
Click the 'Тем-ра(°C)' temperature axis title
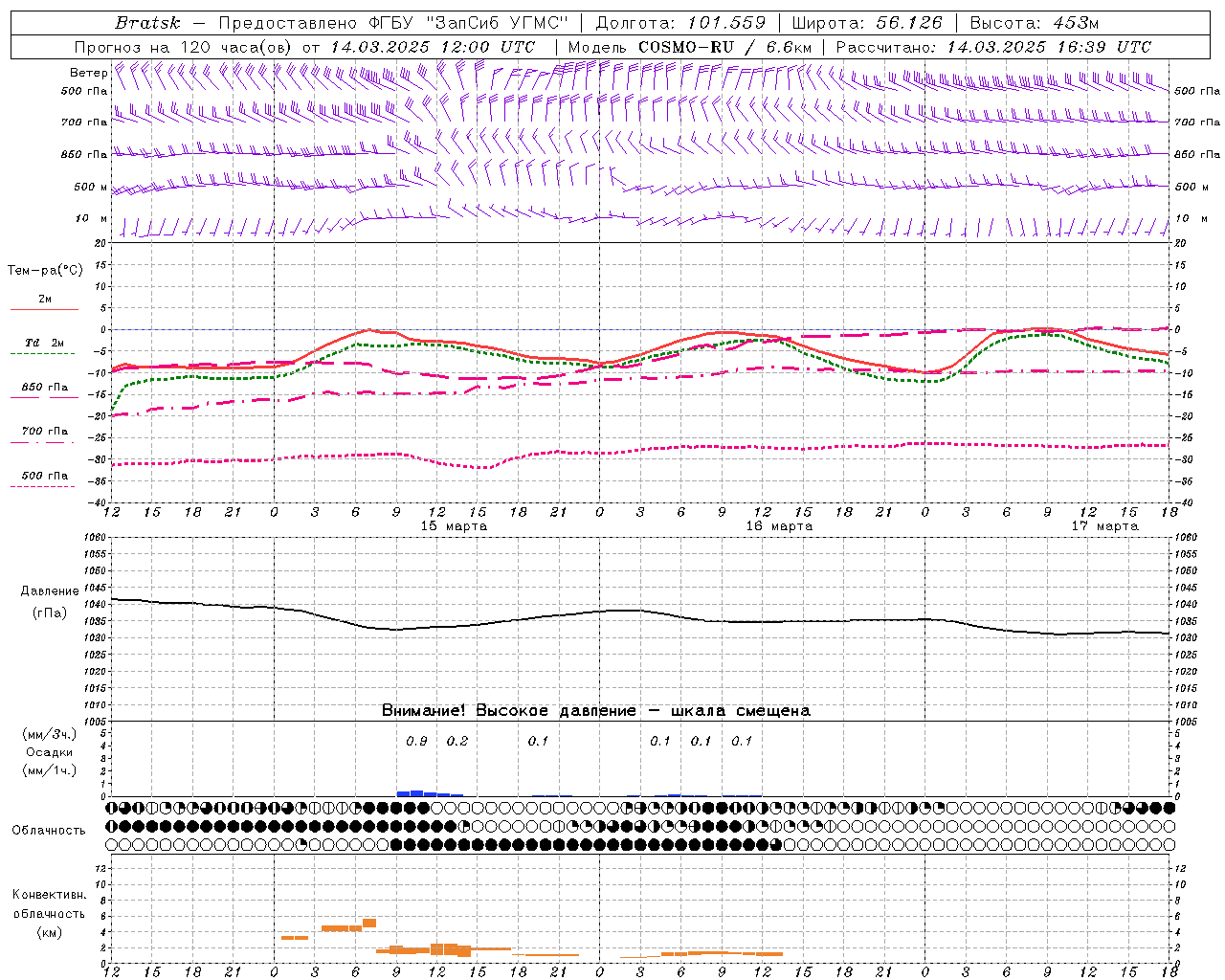click(45, 271)
